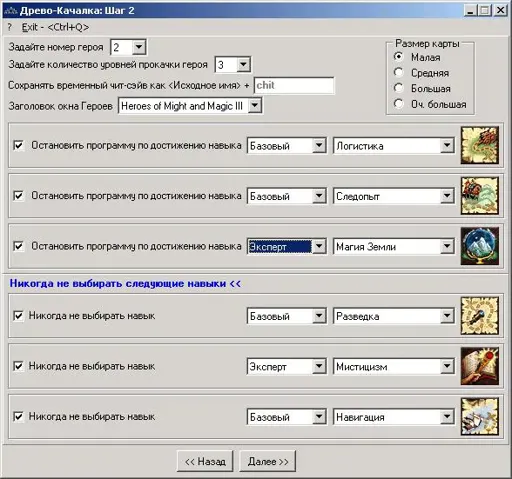The height and width of the screenshot is (479, 512).
Task: Click the Scouting spyglass icon
Action: tap(480, 316)
